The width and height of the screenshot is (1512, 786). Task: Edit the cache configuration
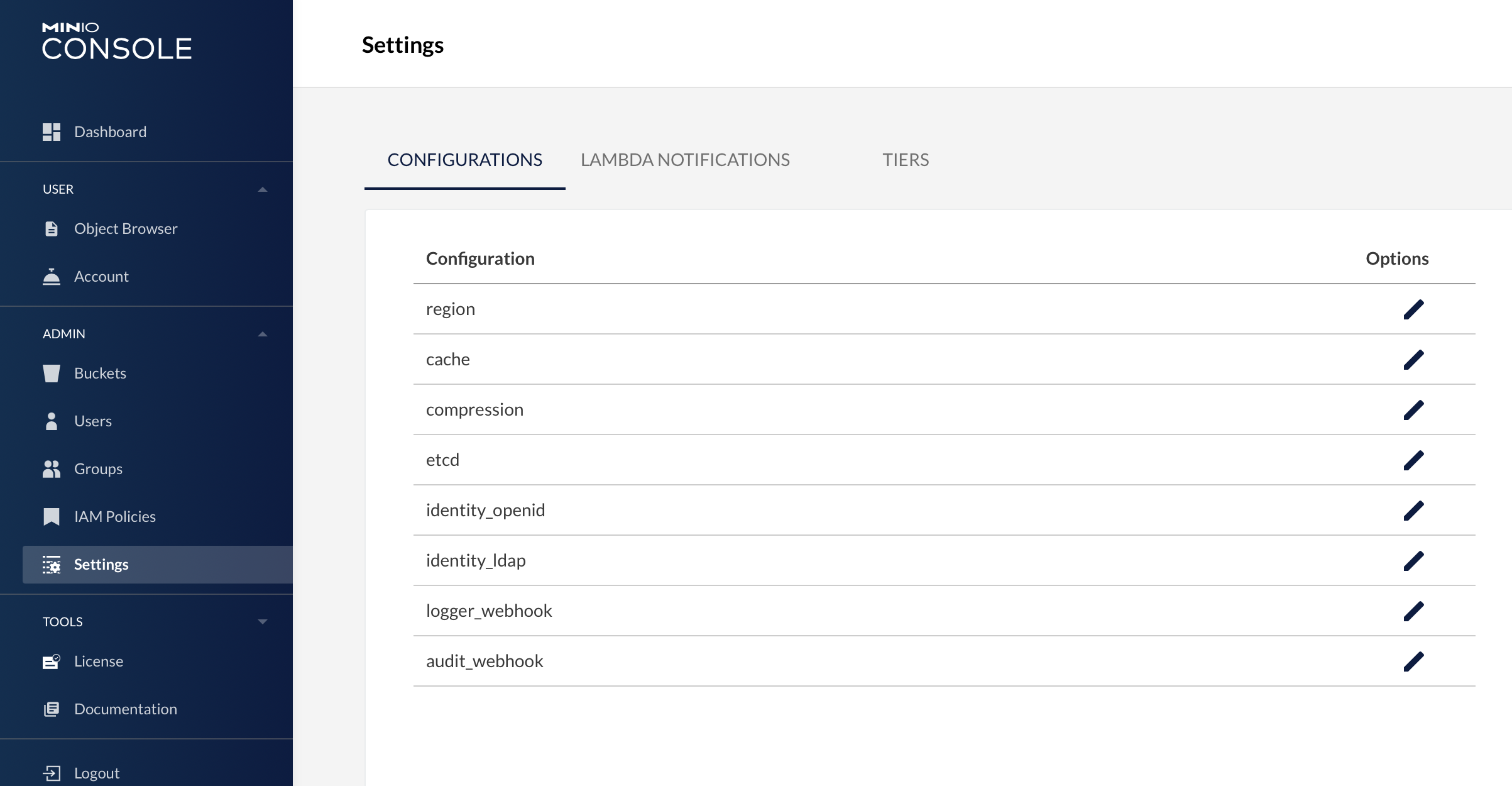click(x=1413, y=360)
